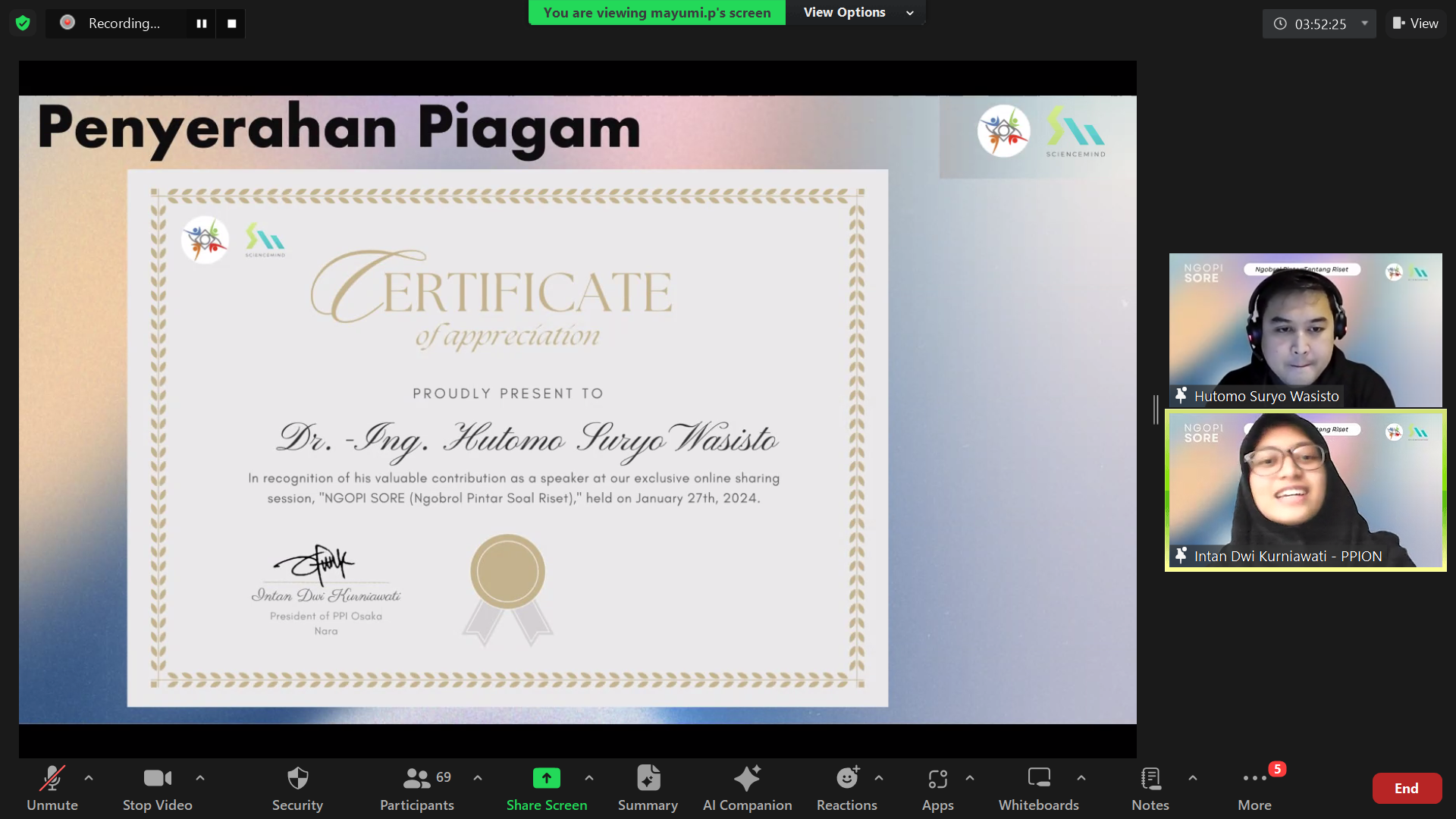Pause the recording
1456x819 pixels.
(202, 24)
